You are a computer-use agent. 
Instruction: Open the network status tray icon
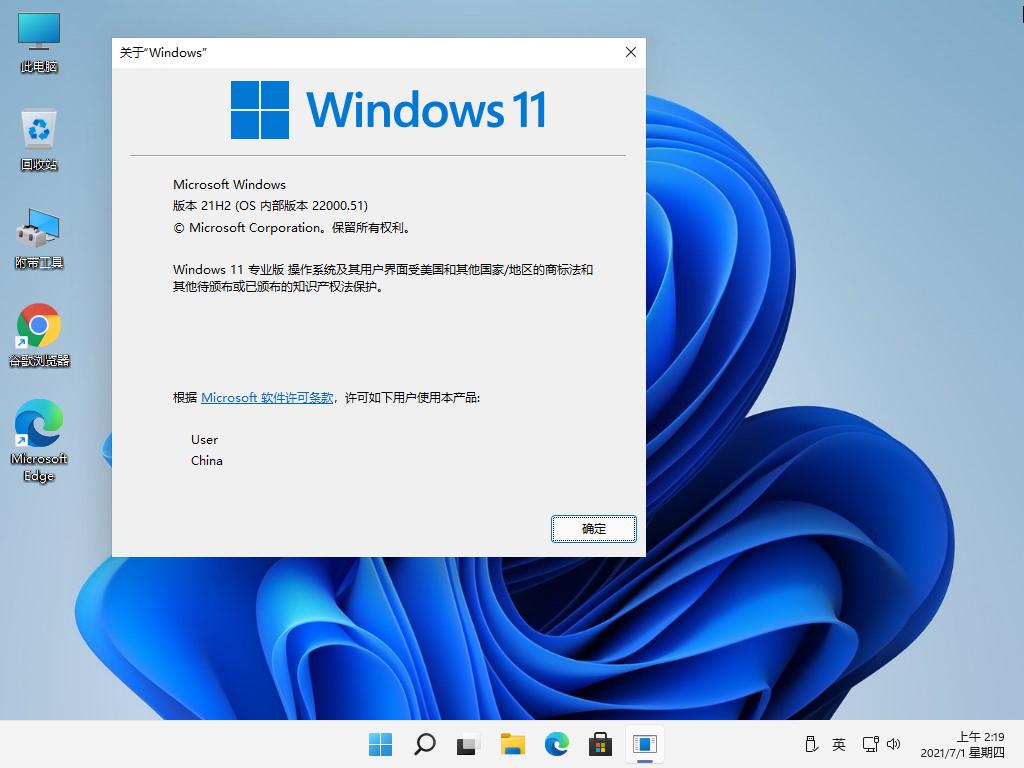point(870,744)
